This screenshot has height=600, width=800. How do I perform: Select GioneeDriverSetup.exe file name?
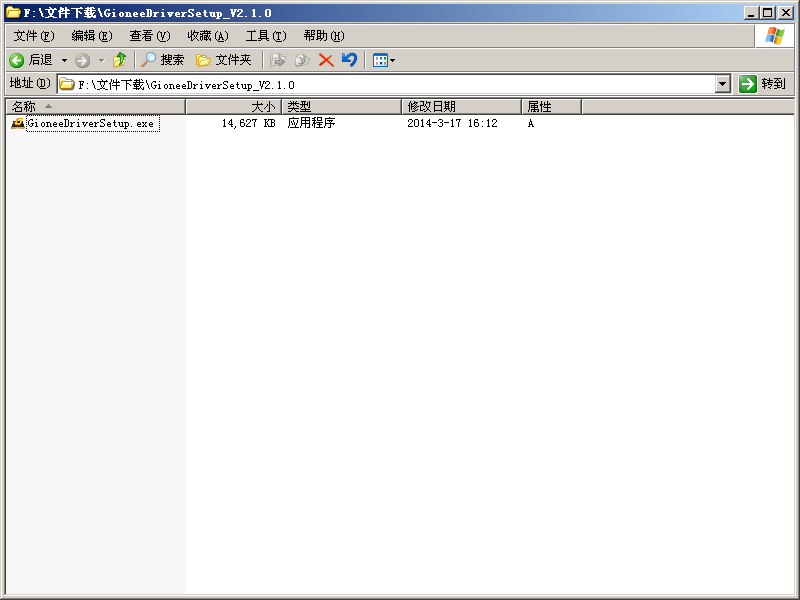(92, 123)
